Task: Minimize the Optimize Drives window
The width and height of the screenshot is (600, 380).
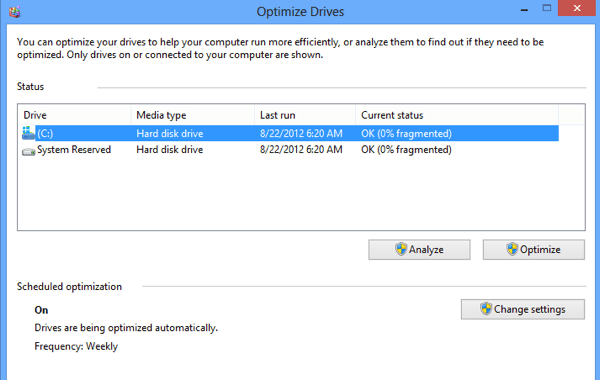Action: pos(524,9)
